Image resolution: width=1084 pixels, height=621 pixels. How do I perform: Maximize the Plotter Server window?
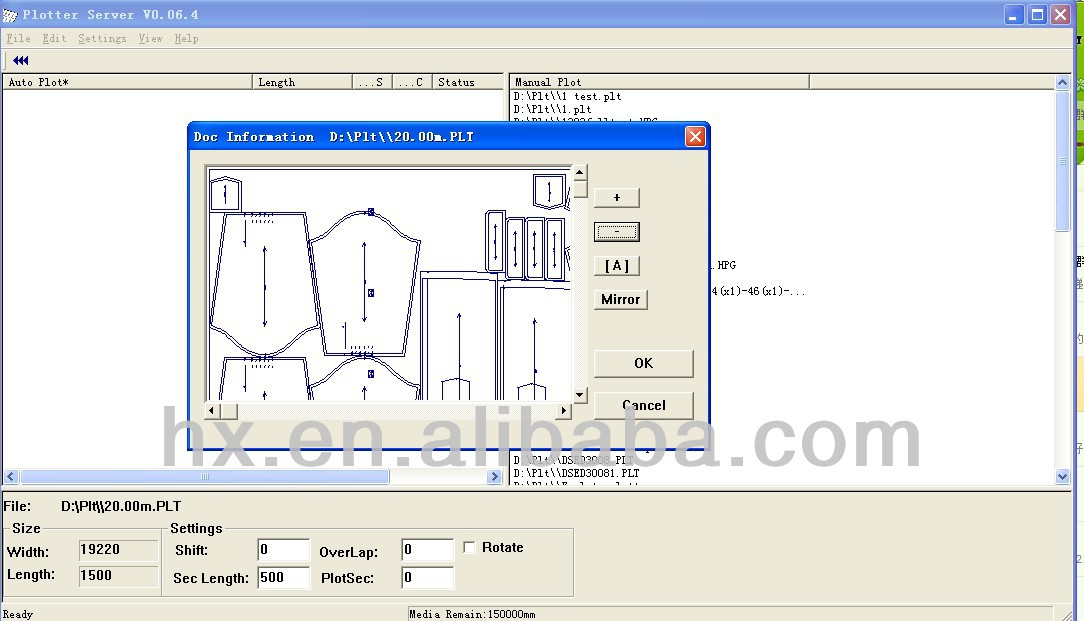pyautogui.click(x=1037, y=15)
